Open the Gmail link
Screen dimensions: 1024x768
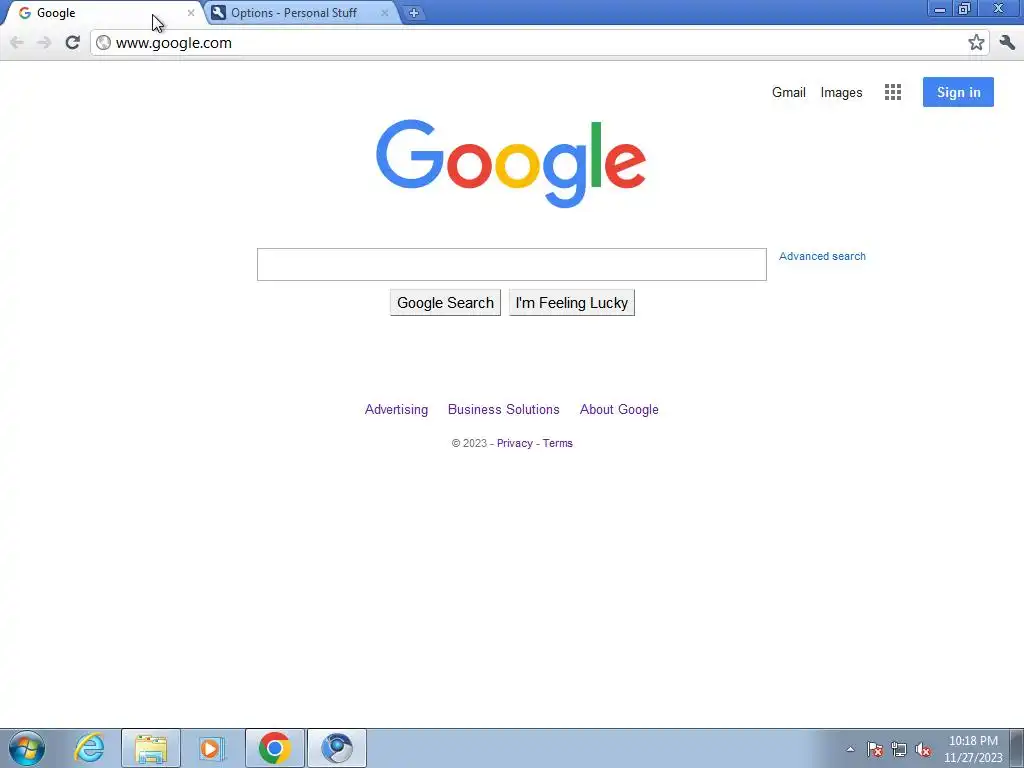click(788, 92)
